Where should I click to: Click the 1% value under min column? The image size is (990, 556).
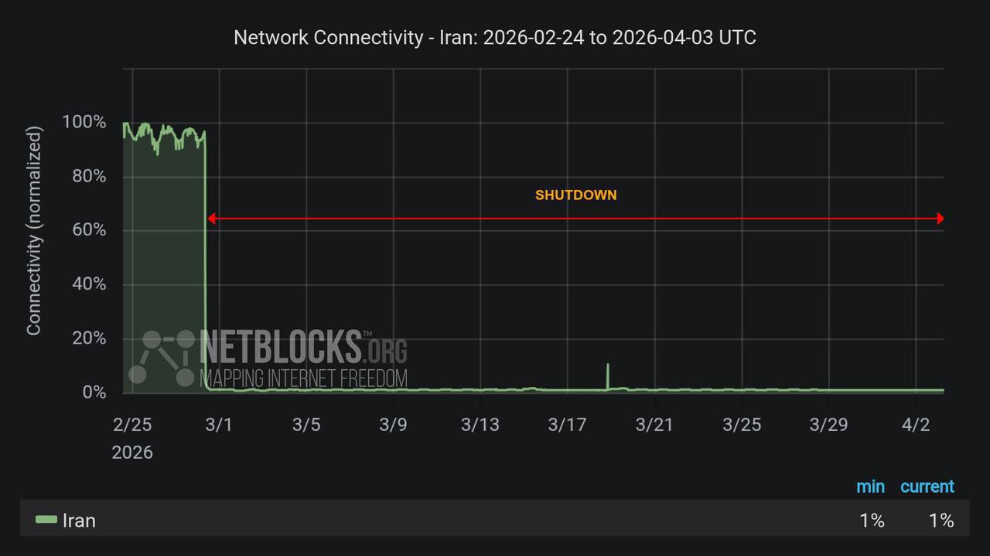[871, 520]
